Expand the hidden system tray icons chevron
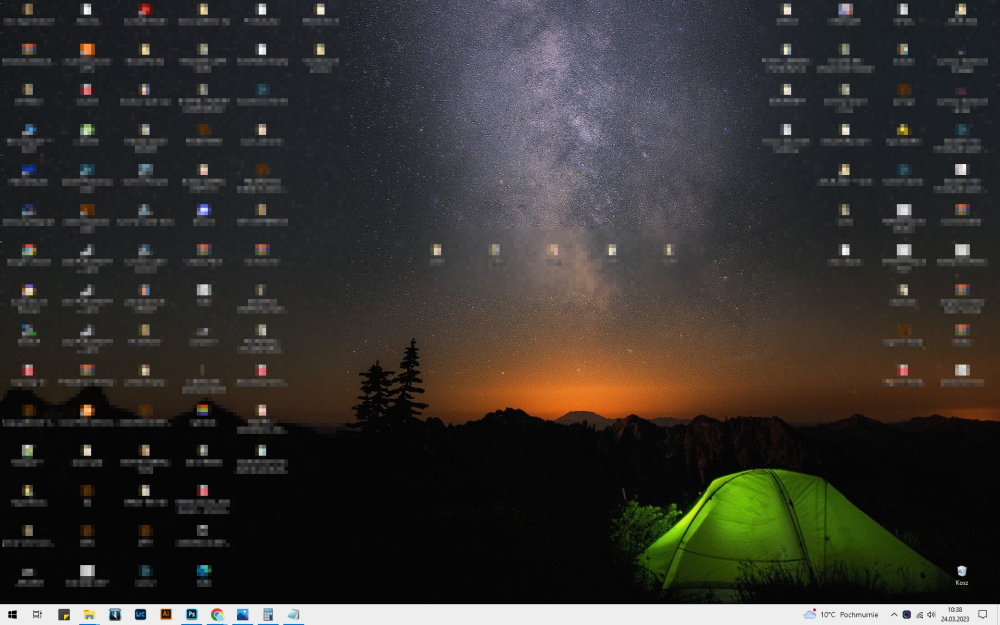The image size is (1000, 625). click(x=893, y=615)
